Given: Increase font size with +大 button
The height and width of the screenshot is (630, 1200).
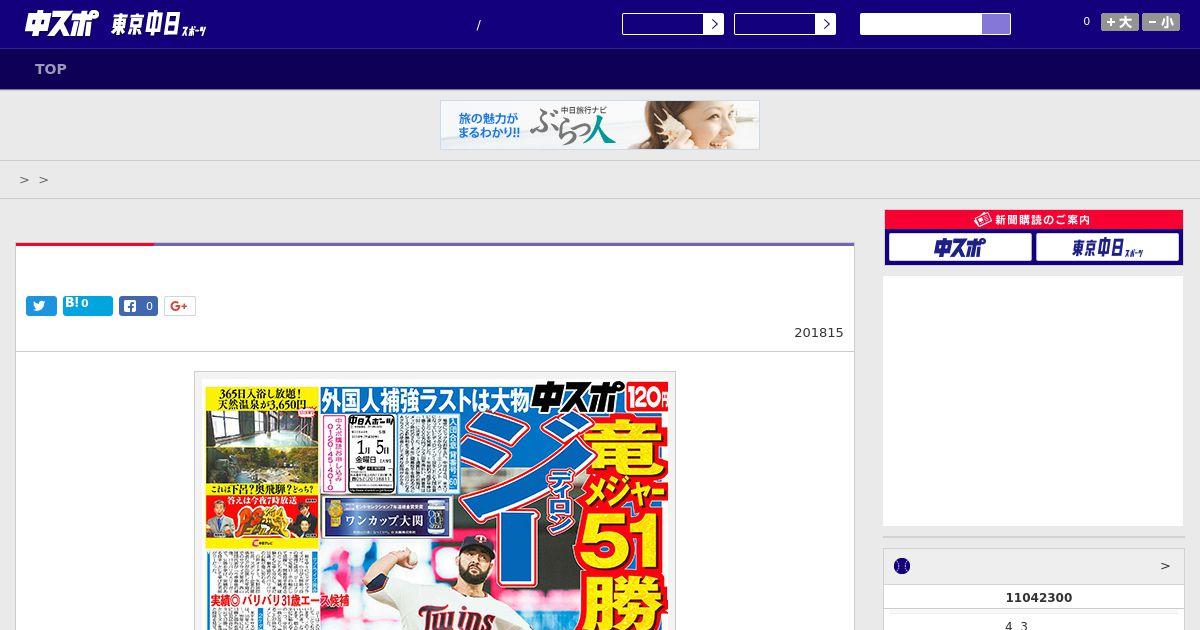Looking at the screenshot, I should pyautogui.click(x=1120, y=22).
